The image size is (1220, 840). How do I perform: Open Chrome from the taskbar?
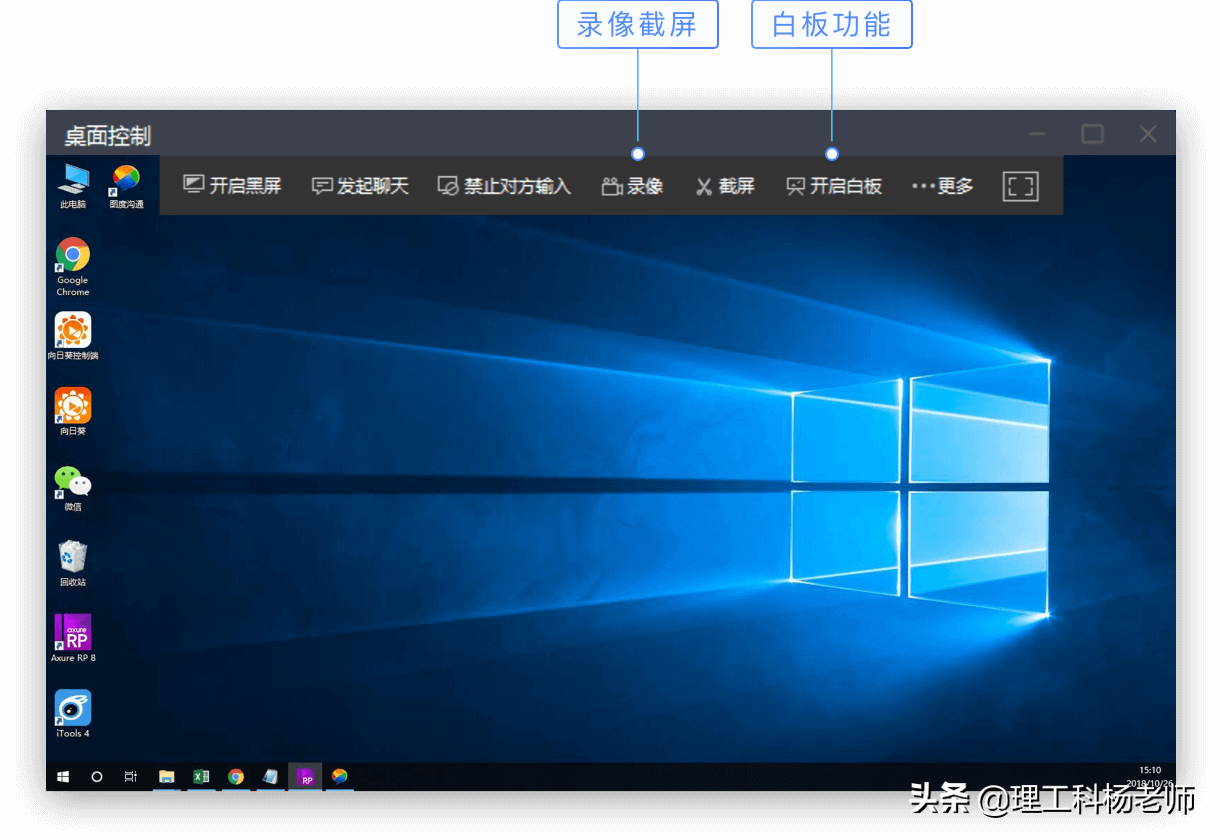pyautogui.click(x=236, y=776)
